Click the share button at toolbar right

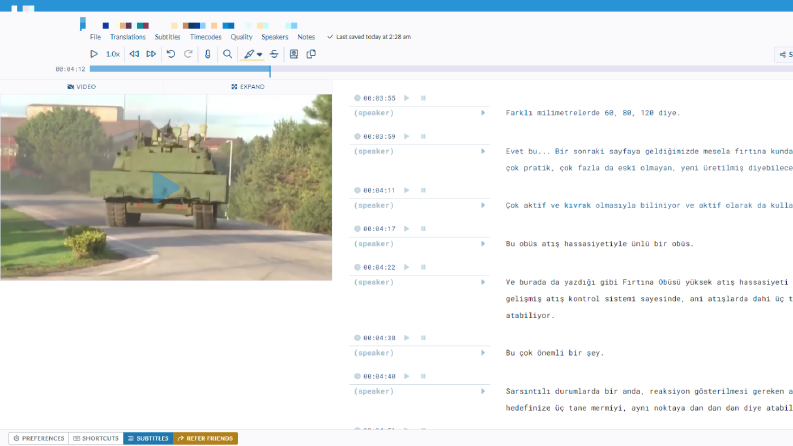[x=785, y=54]
